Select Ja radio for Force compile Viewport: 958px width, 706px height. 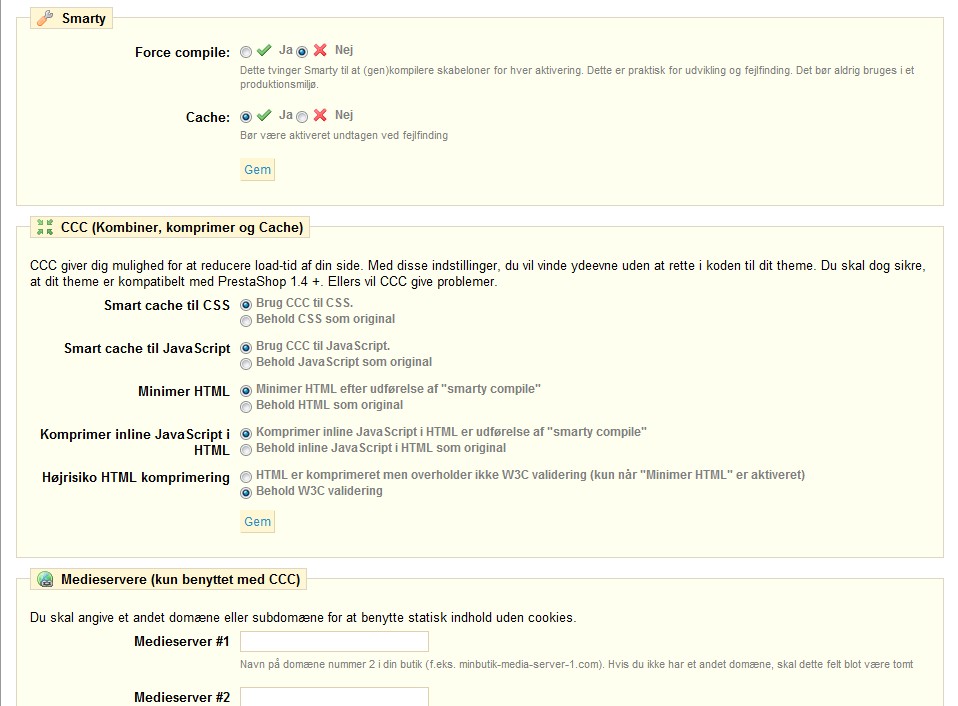coord(246,52)
